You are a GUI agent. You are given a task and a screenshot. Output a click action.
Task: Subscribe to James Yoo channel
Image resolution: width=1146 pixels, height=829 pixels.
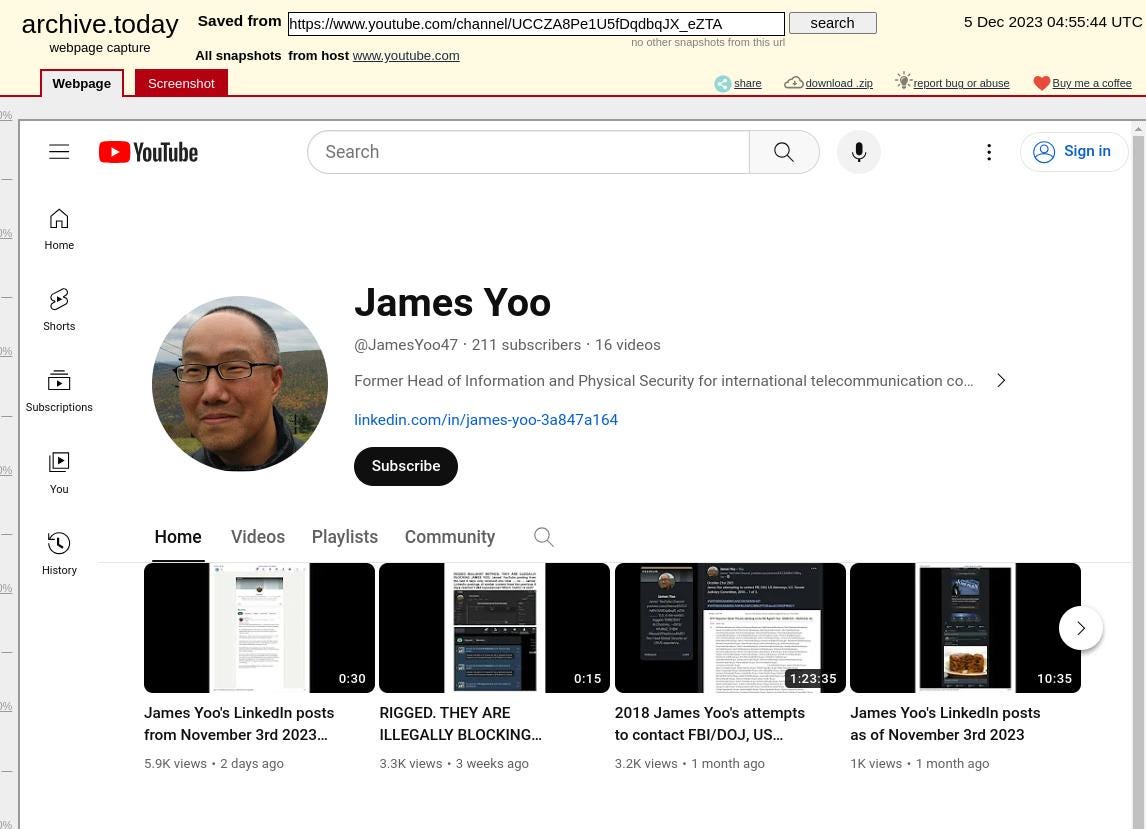(406, 466)
